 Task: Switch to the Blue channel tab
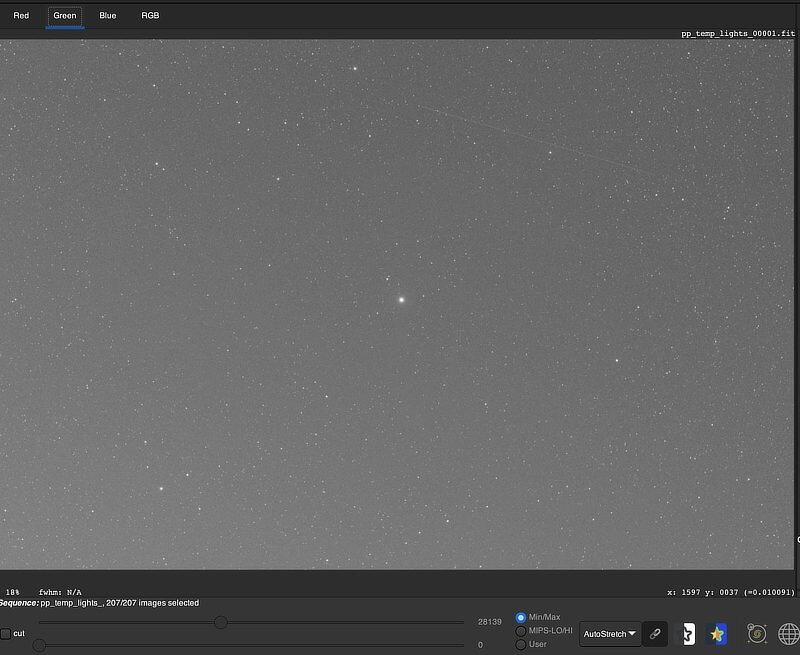tap(108, 16)
